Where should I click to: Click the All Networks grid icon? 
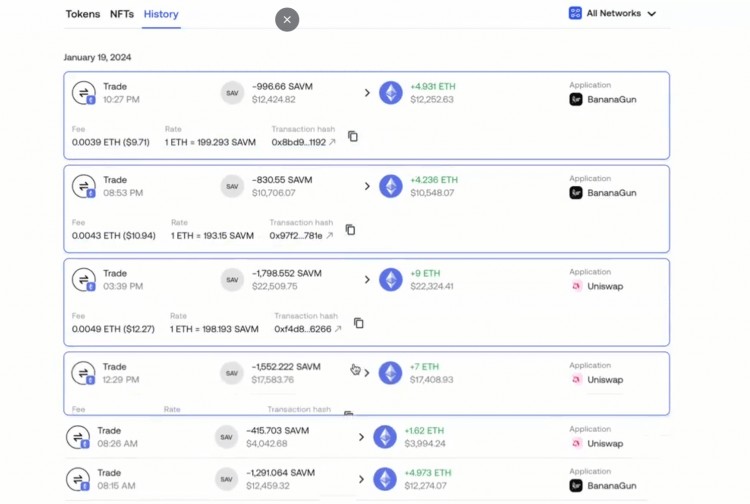point(575,14)
